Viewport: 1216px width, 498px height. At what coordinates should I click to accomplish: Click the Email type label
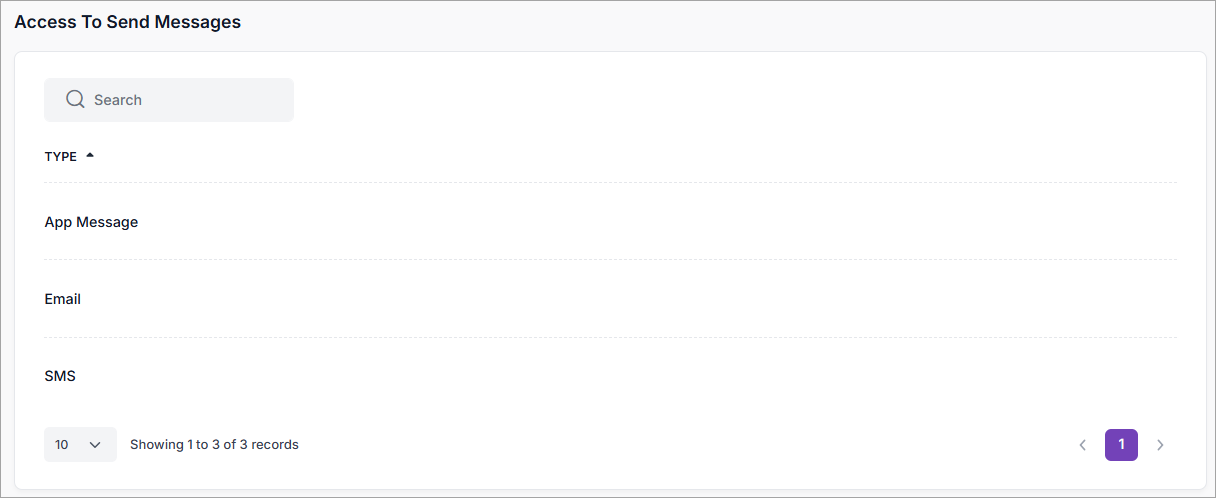(63, 299)
